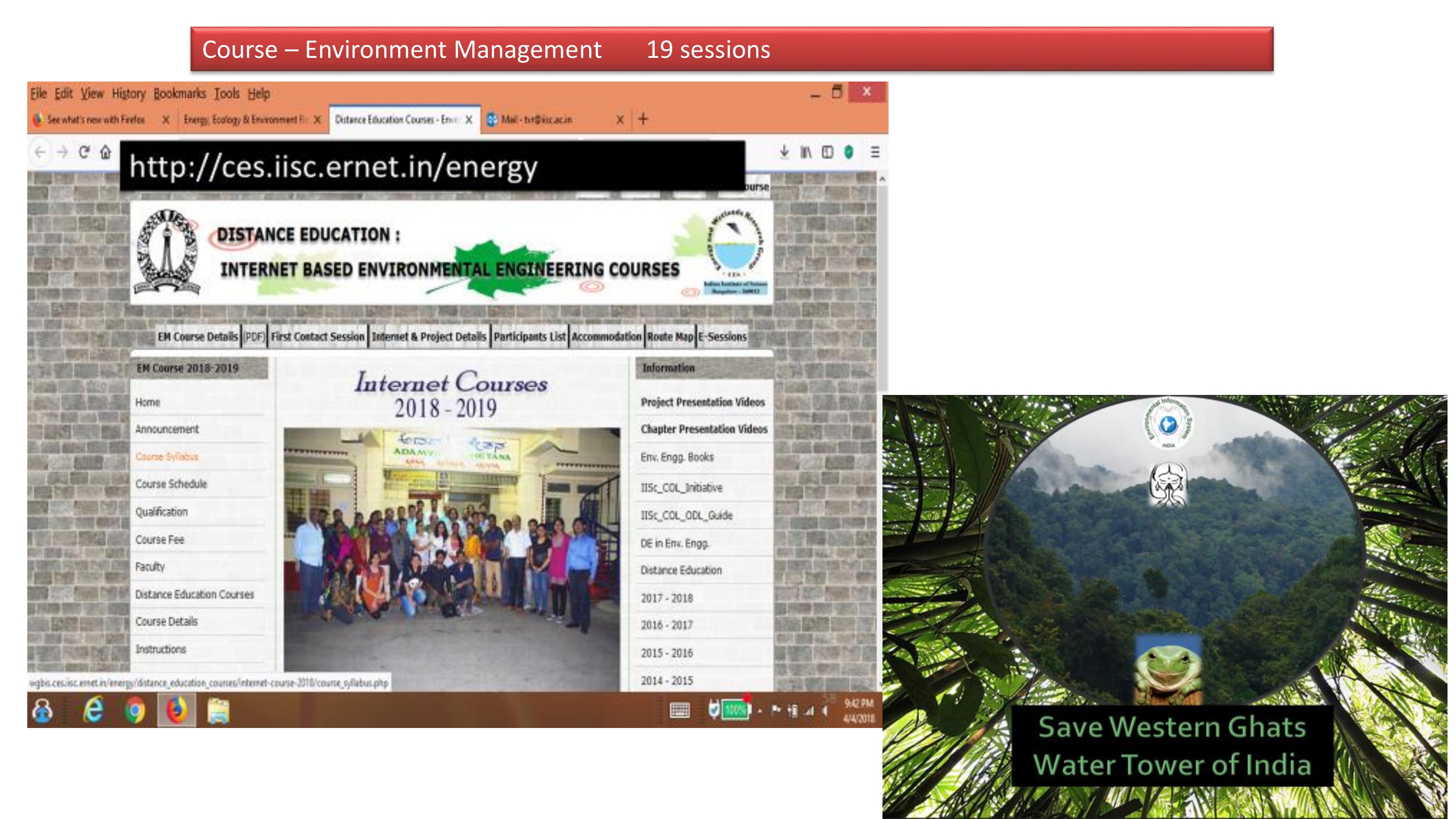Click the home icon in toolbar
The width and height of the screenshot is (1456, 819).
tap(106, 152)
